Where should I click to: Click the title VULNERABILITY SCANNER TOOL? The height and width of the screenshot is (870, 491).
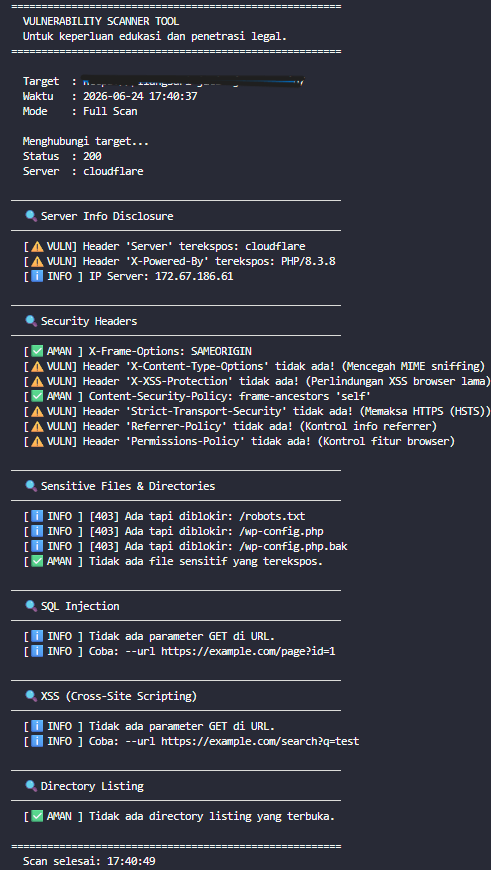[x=101, y=22]
